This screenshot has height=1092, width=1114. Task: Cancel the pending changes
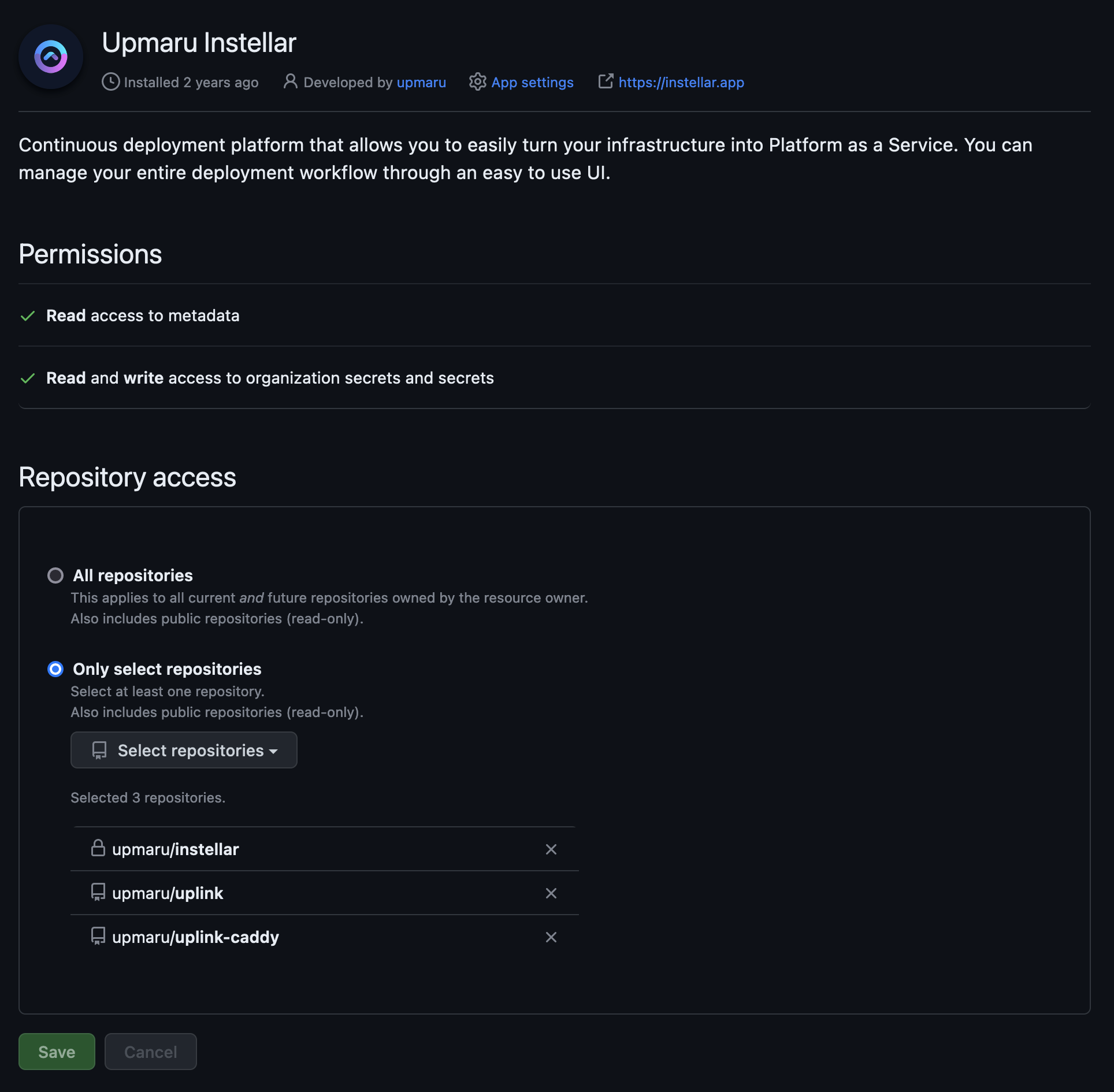coord(150,1051)
